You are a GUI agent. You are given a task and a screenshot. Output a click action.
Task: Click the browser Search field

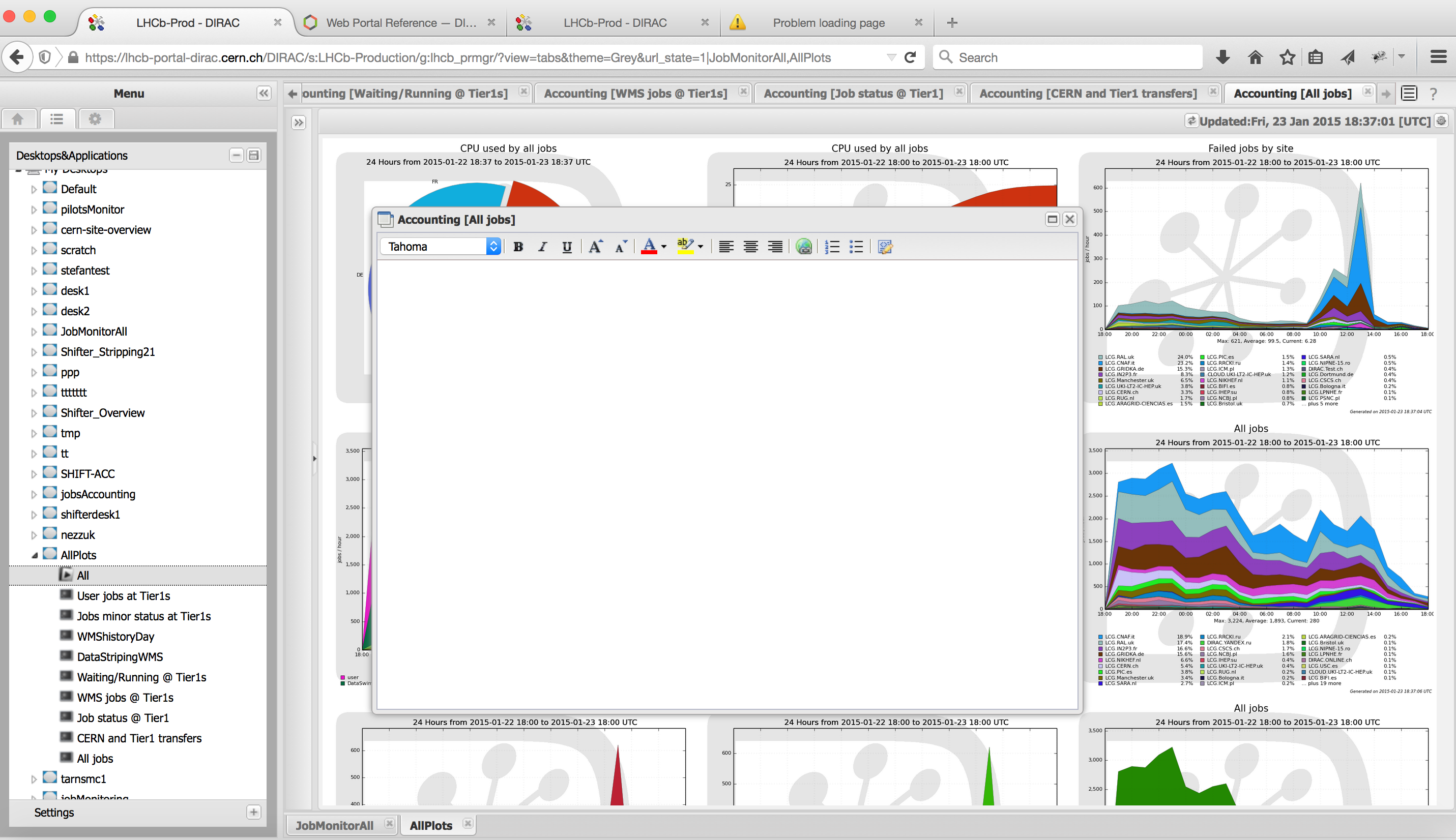pos(1068,57)
